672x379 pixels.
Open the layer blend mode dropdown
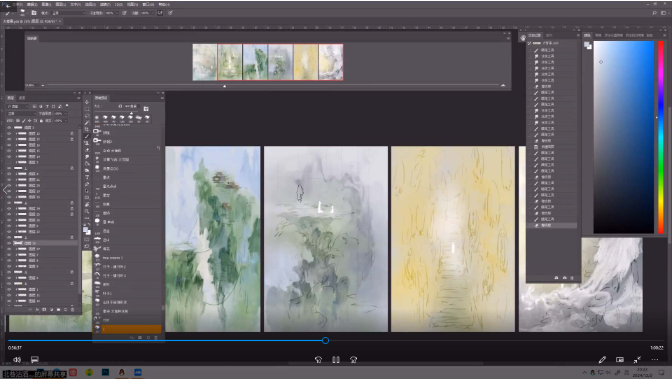pos(22,114)
